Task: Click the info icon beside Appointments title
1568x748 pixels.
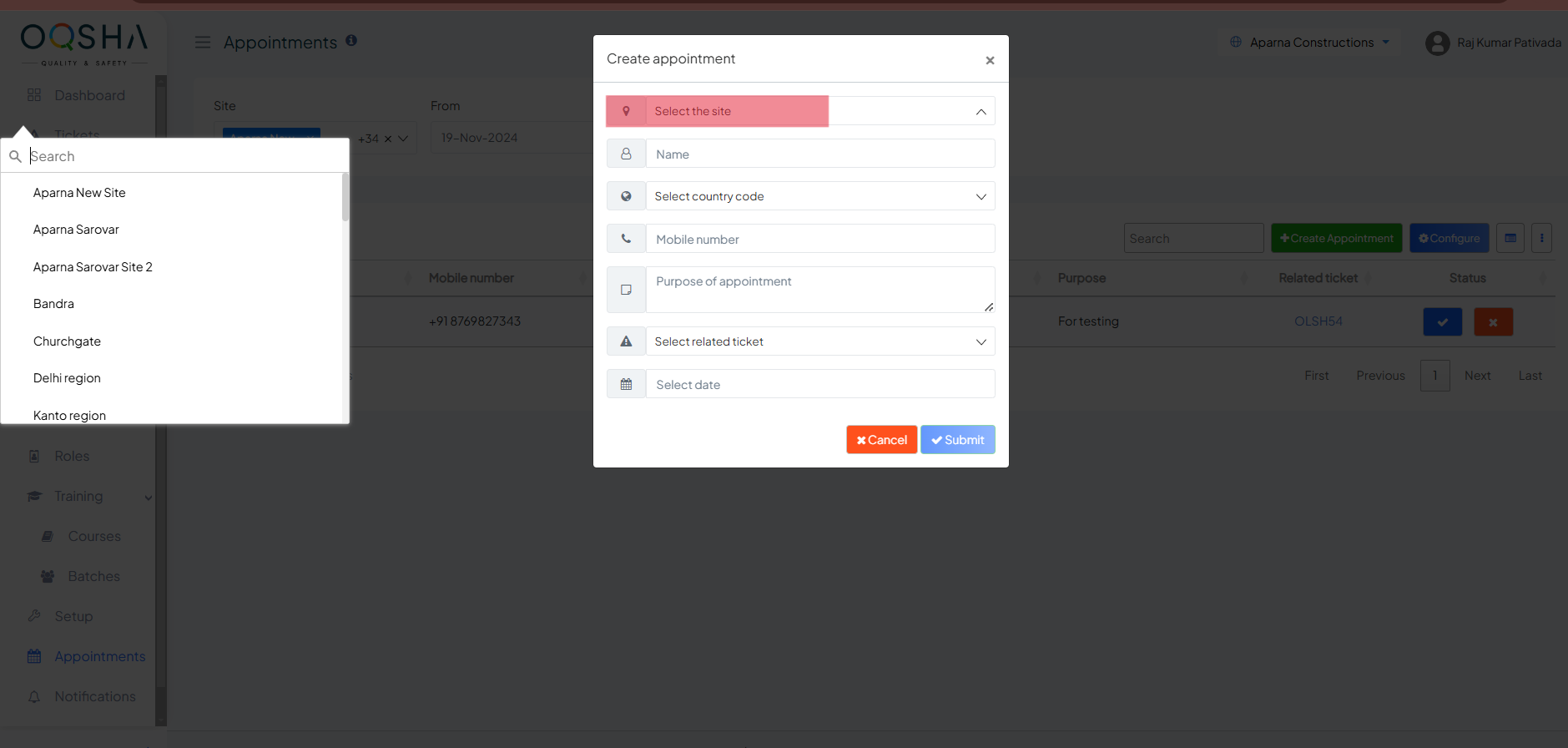Action: [x=351, y=40]
